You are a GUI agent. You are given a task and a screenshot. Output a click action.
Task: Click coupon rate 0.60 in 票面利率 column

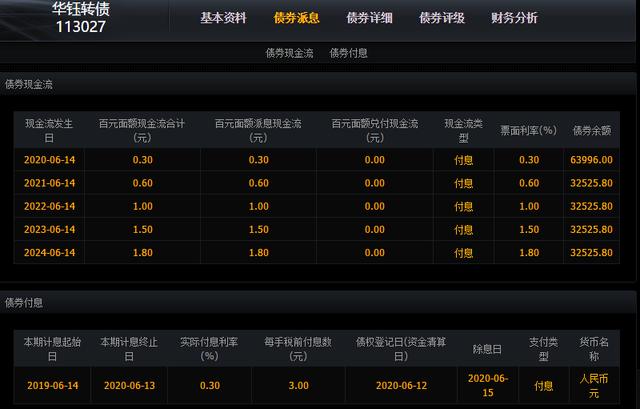click(x=529, y=183)
